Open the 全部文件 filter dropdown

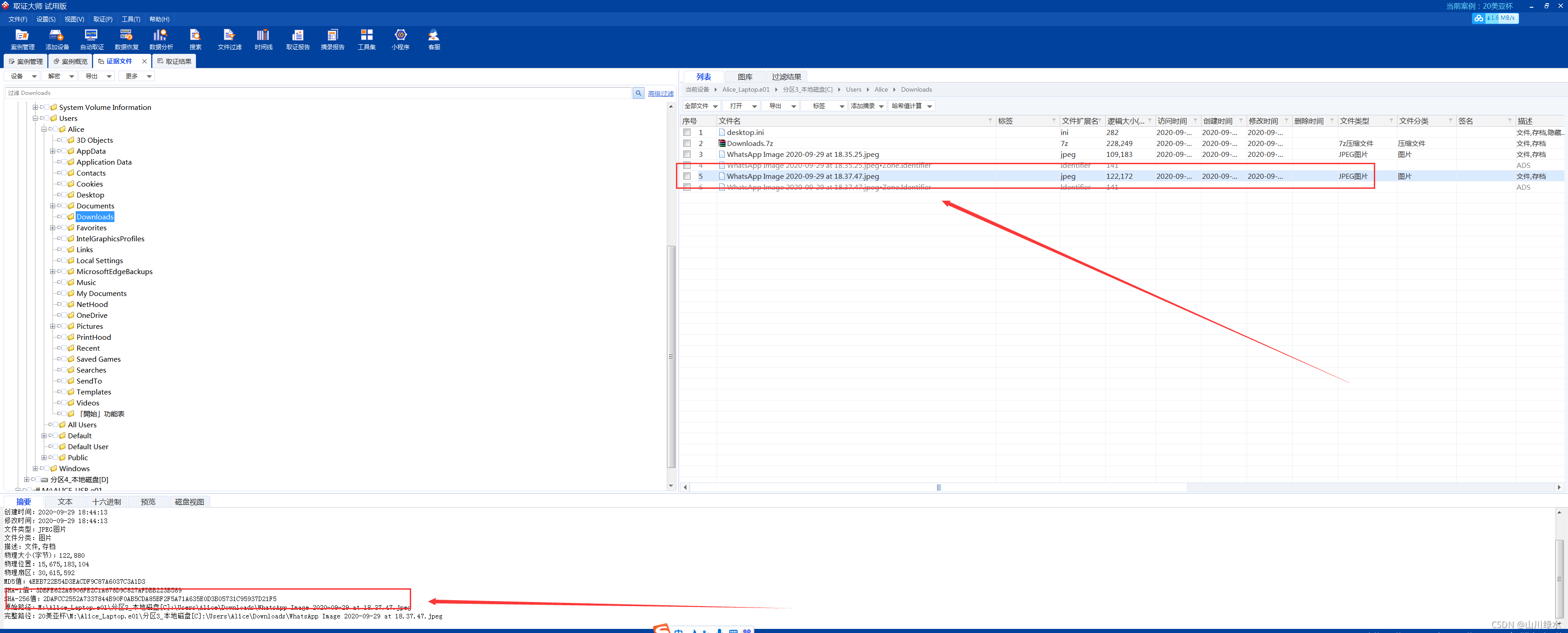coord(702,106)
